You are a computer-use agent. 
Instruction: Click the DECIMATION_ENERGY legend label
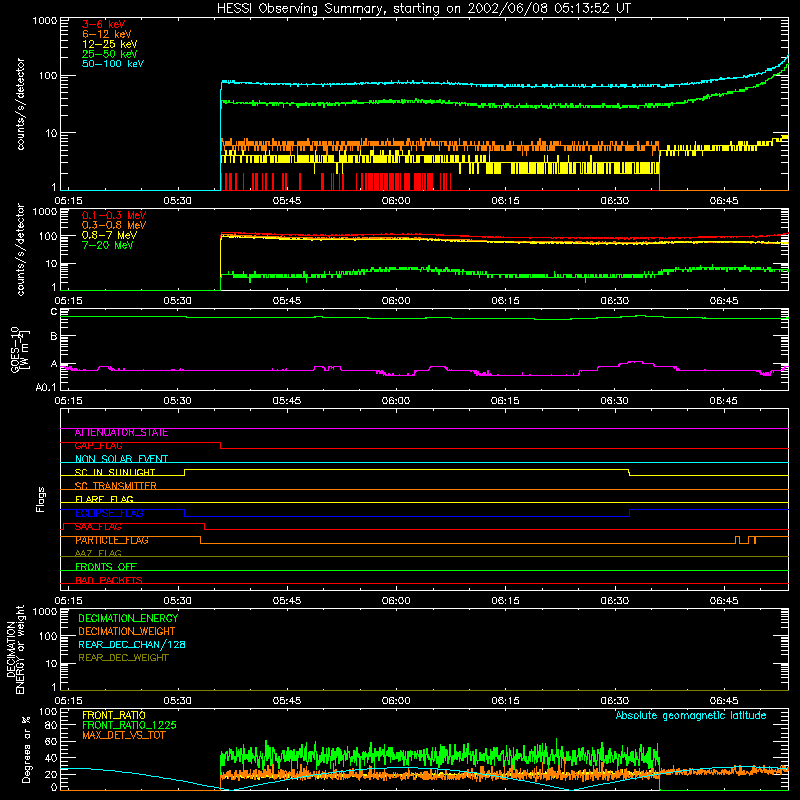tap(128, 618)
